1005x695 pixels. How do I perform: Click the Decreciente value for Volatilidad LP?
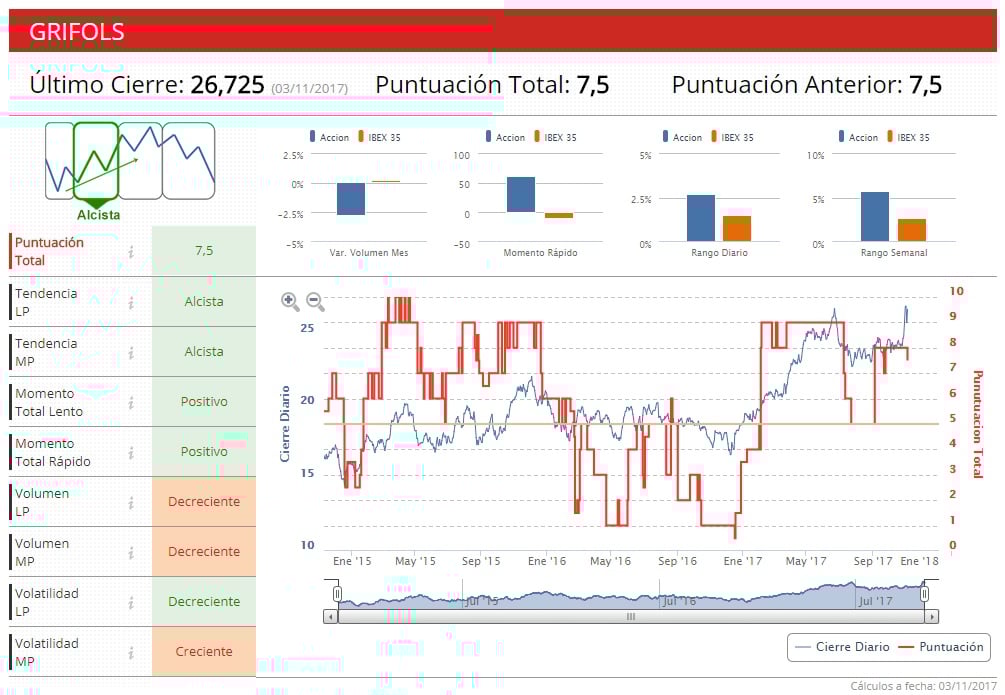tap(204, 601)
